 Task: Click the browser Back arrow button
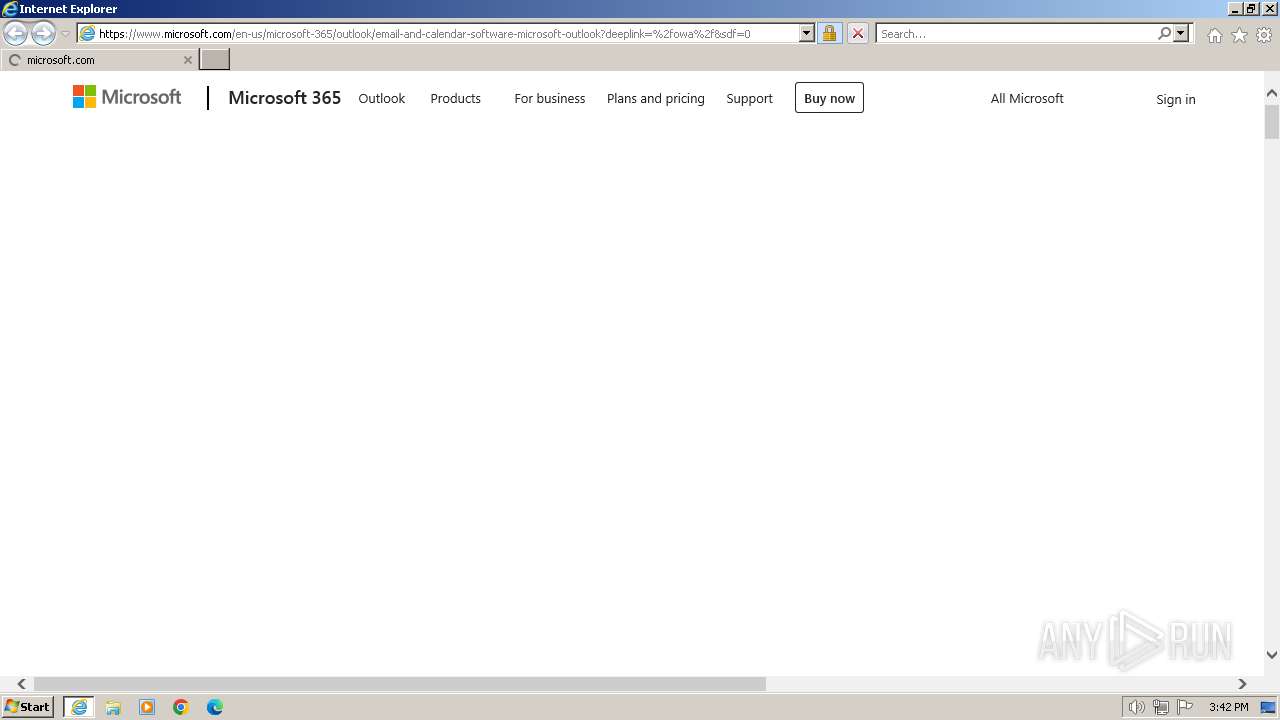(15, 34)
